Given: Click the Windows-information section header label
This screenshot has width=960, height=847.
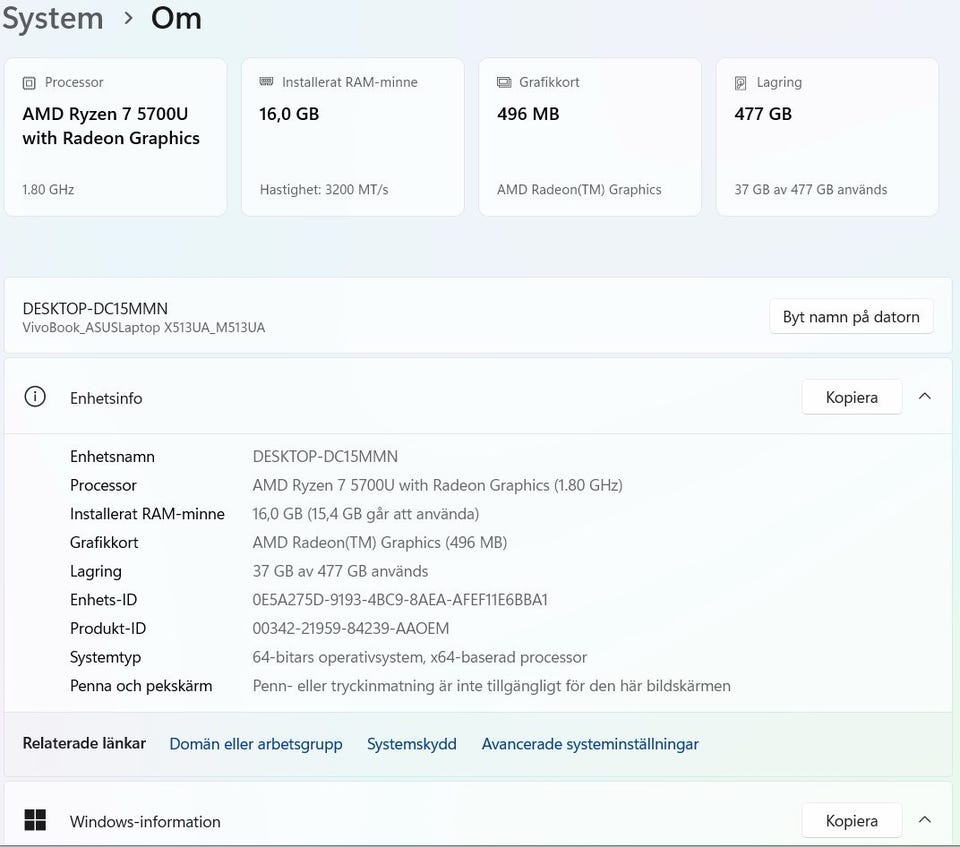Looking at the screenshot, I should (x=145, y=821).
